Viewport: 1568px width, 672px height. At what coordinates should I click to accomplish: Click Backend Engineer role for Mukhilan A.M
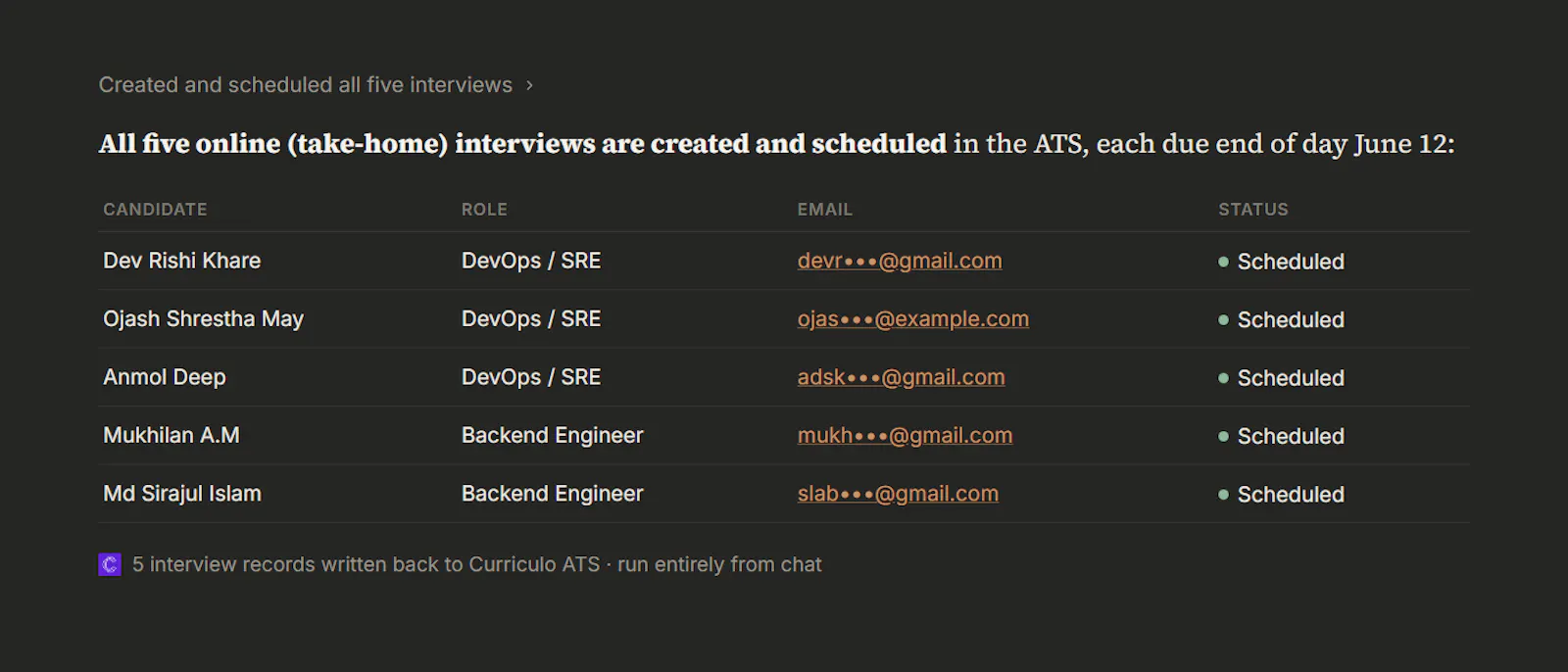pos(553,435)
